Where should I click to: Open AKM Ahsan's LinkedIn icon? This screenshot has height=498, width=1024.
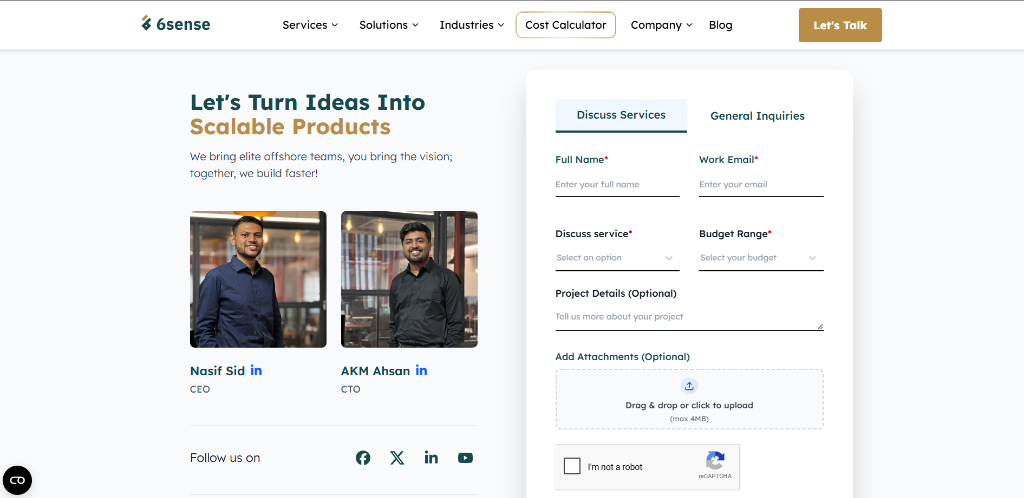click(x=421, y=370)
